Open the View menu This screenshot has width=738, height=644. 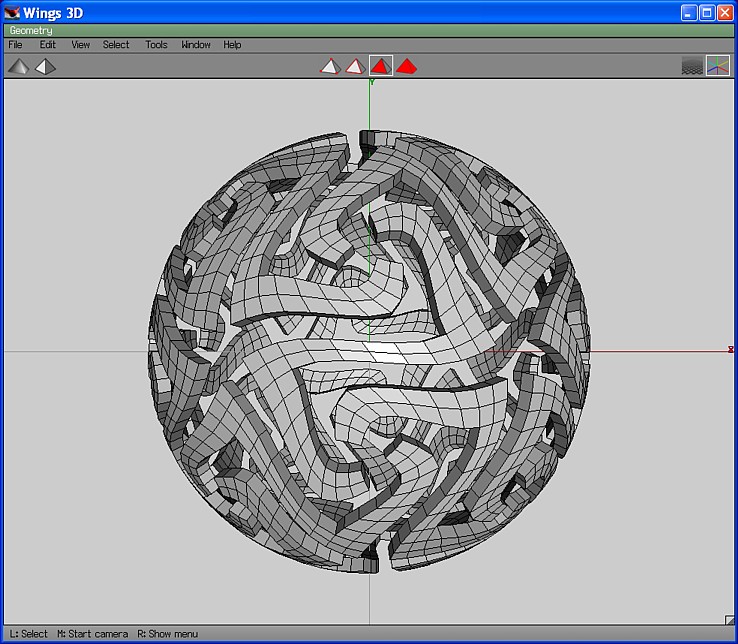click(80, 45)
